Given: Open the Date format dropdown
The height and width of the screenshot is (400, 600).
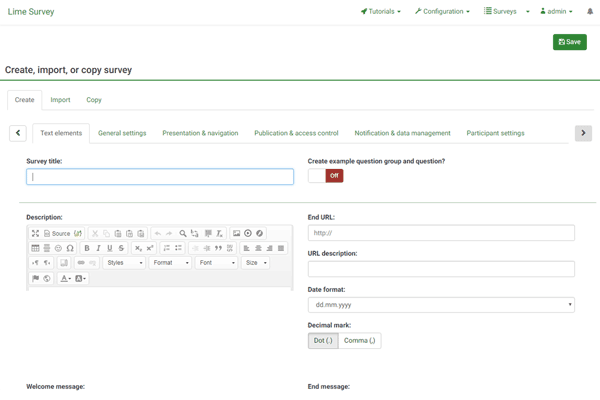Looking at the screenshot, I should (441, 304).
